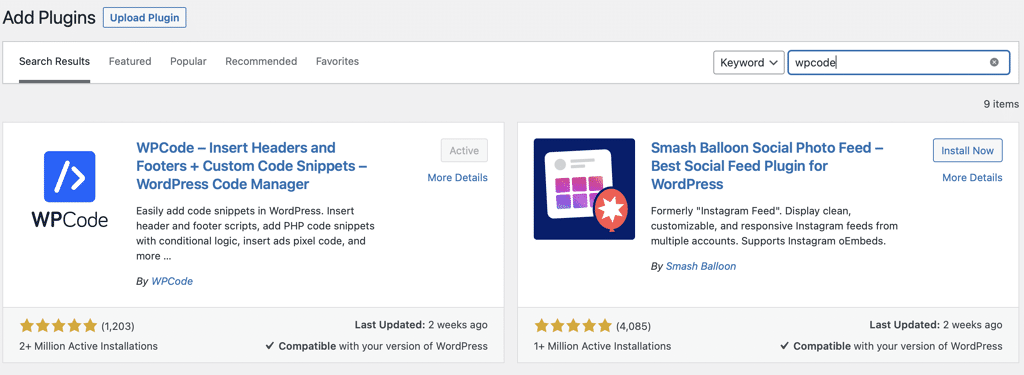
Task: Click 2+ Million Active Installations text
Action: coord(88,346)
